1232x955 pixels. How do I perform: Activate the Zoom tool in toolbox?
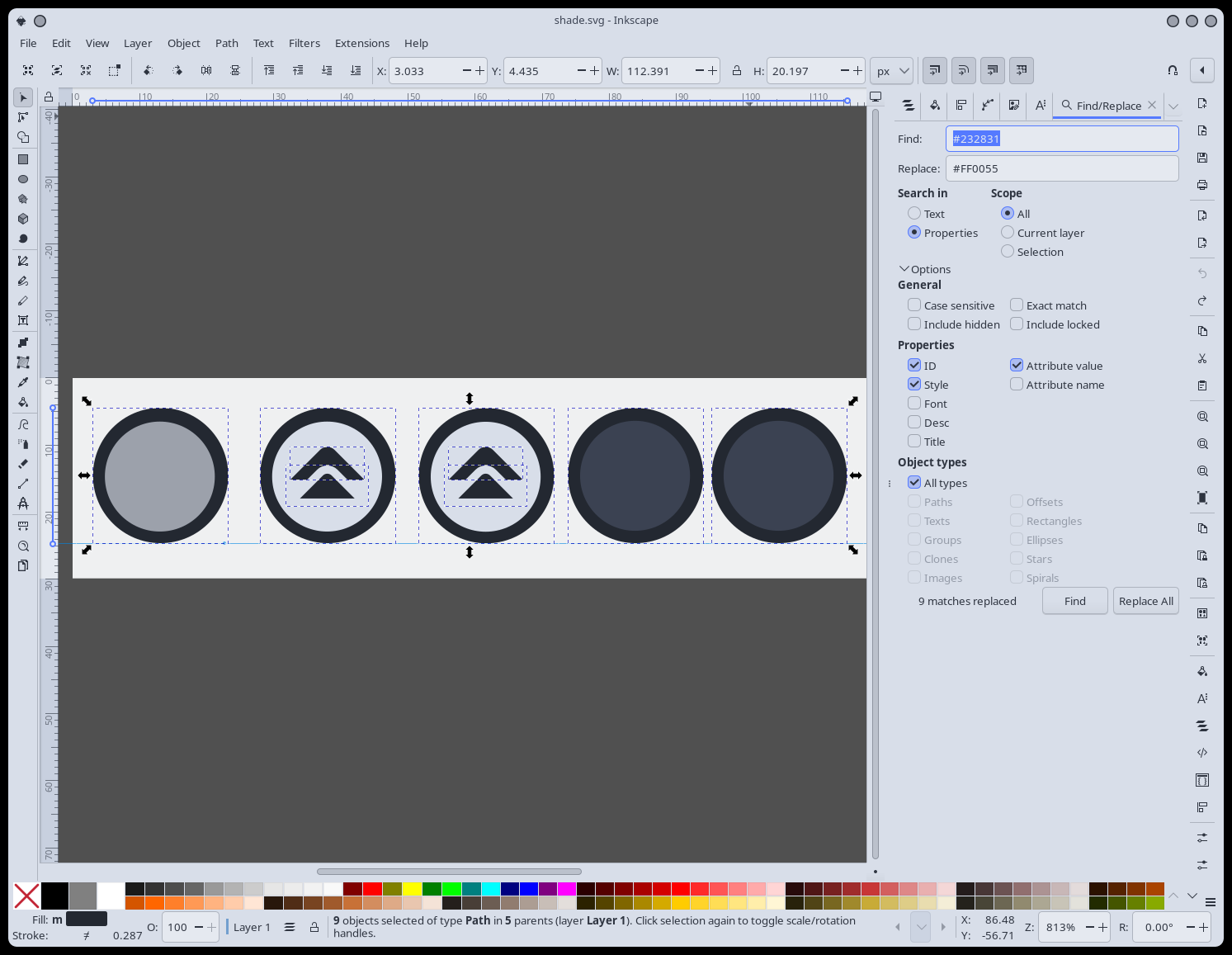[x=23, y=546]
